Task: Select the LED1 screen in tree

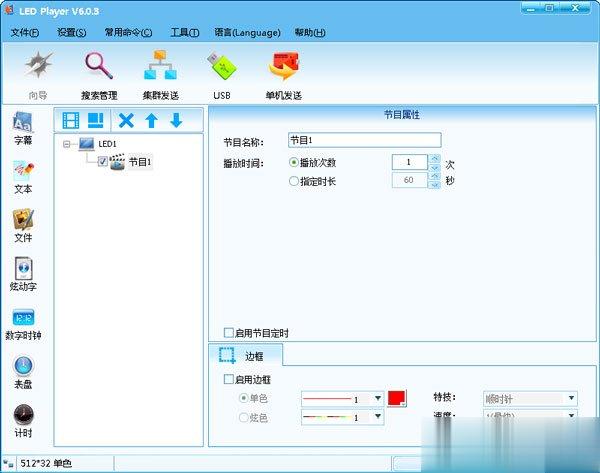Action: [x=107, y=144]
